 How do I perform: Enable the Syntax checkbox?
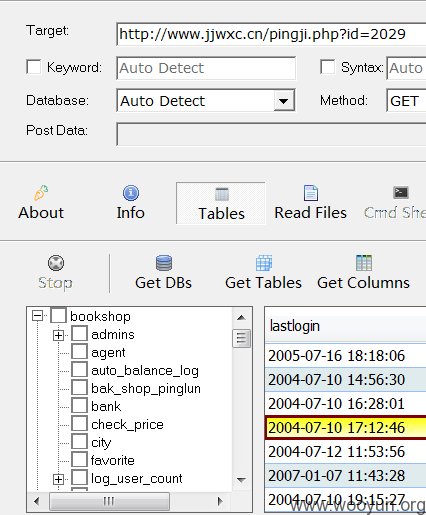click(327, 67)
